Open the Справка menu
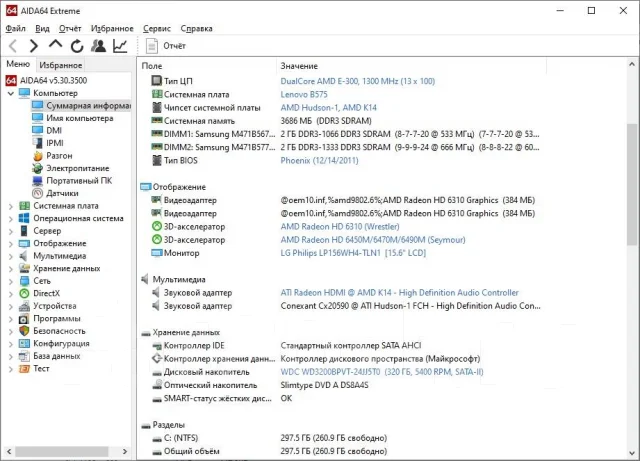The height and width of the screenshot is (461, 640). tap(196, 28)
